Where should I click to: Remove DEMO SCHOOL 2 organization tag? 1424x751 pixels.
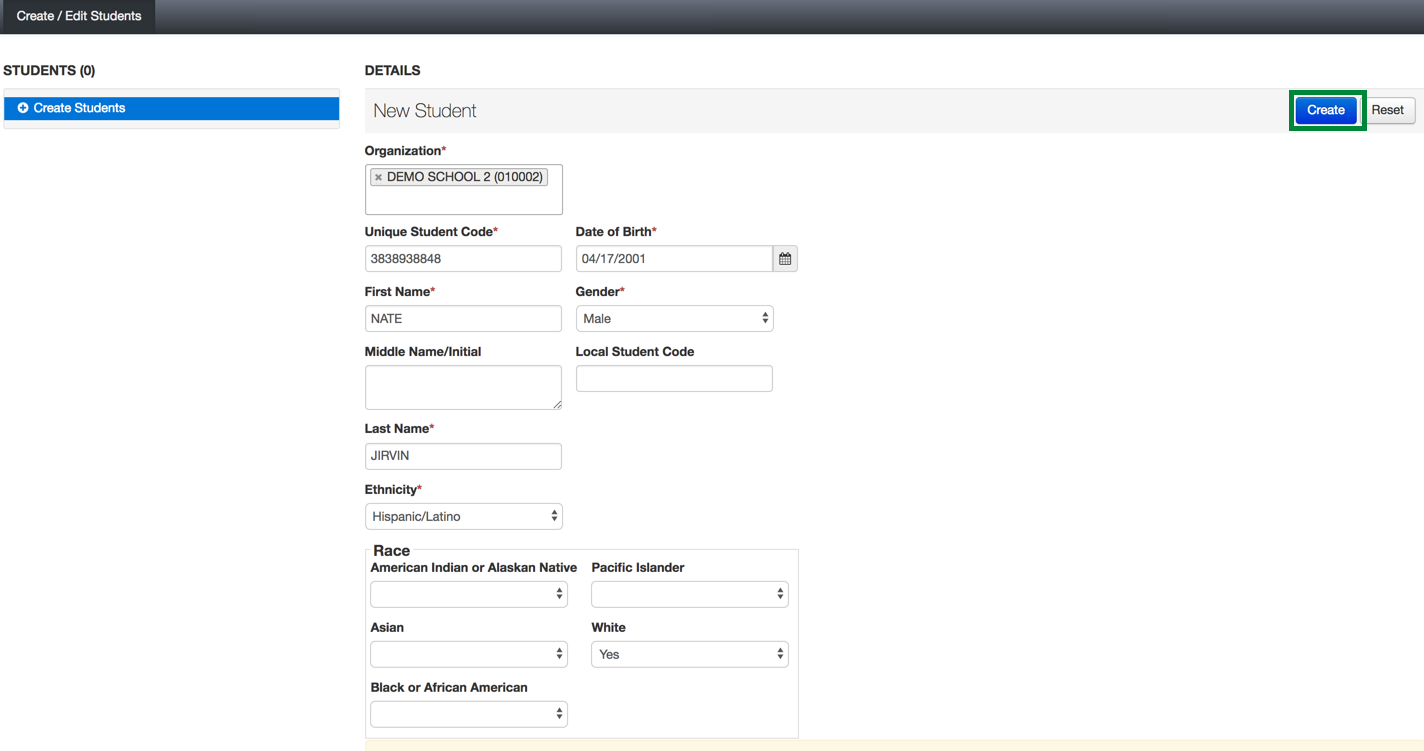point(378,177)
